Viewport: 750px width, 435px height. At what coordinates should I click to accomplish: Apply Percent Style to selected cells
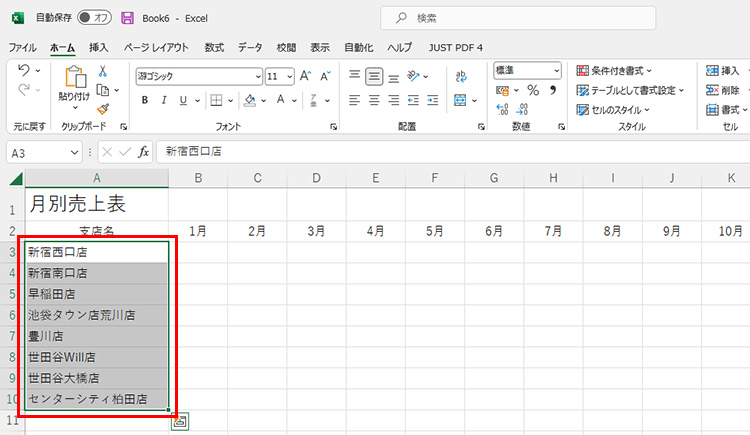pyautogui.click(x=533, y=90)
